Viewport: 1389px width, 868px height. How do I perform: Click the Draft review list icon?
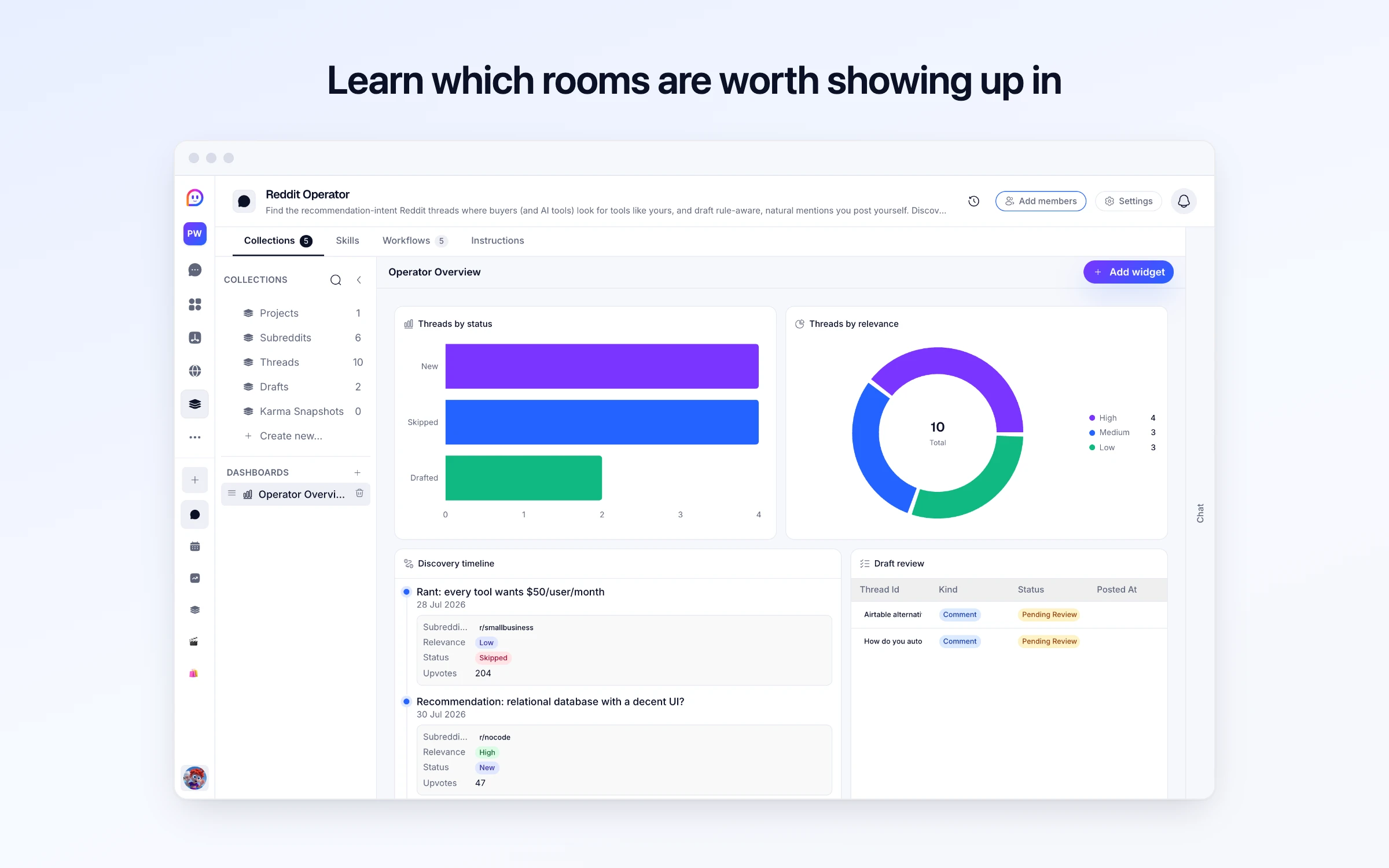coord(865,564)
